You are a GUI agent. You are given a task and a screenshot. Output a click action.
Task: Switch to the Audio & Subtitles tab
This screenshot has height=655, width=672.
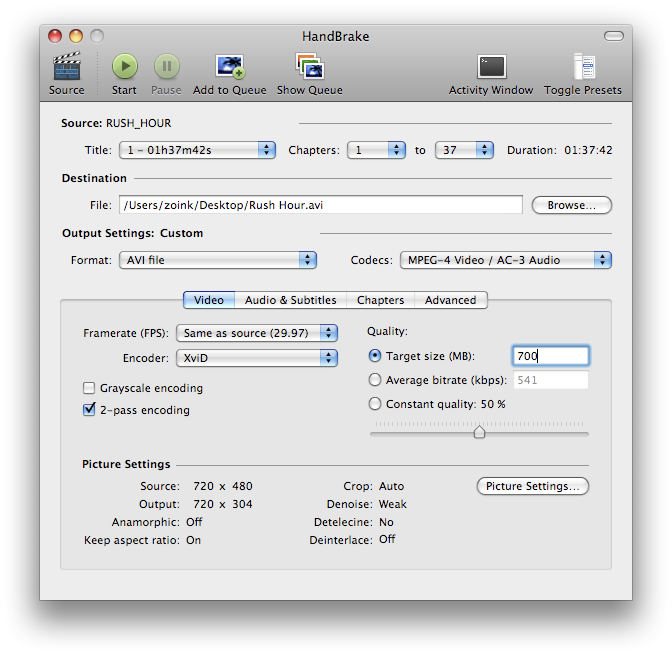tap(291, 300)
